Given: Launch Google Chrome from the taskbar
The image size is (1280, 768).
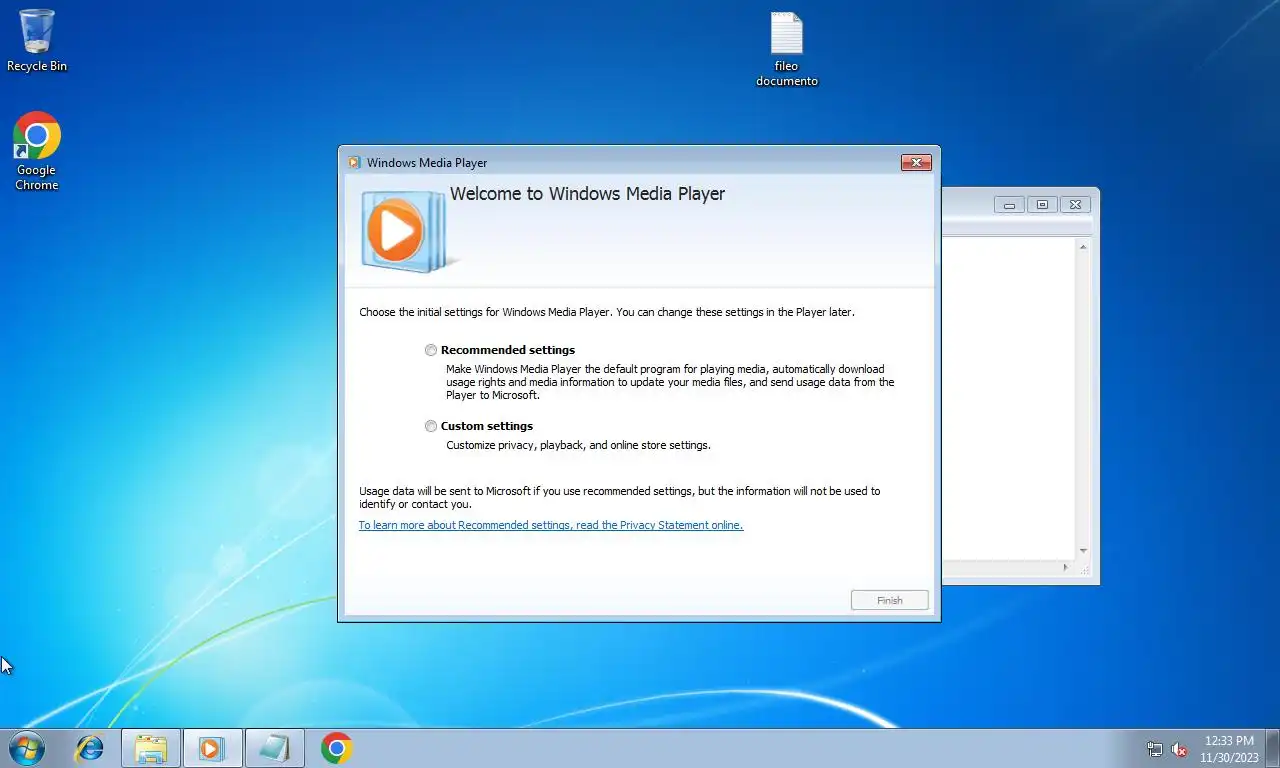Looking at the screenshot, I should click(x=337, y=748).
